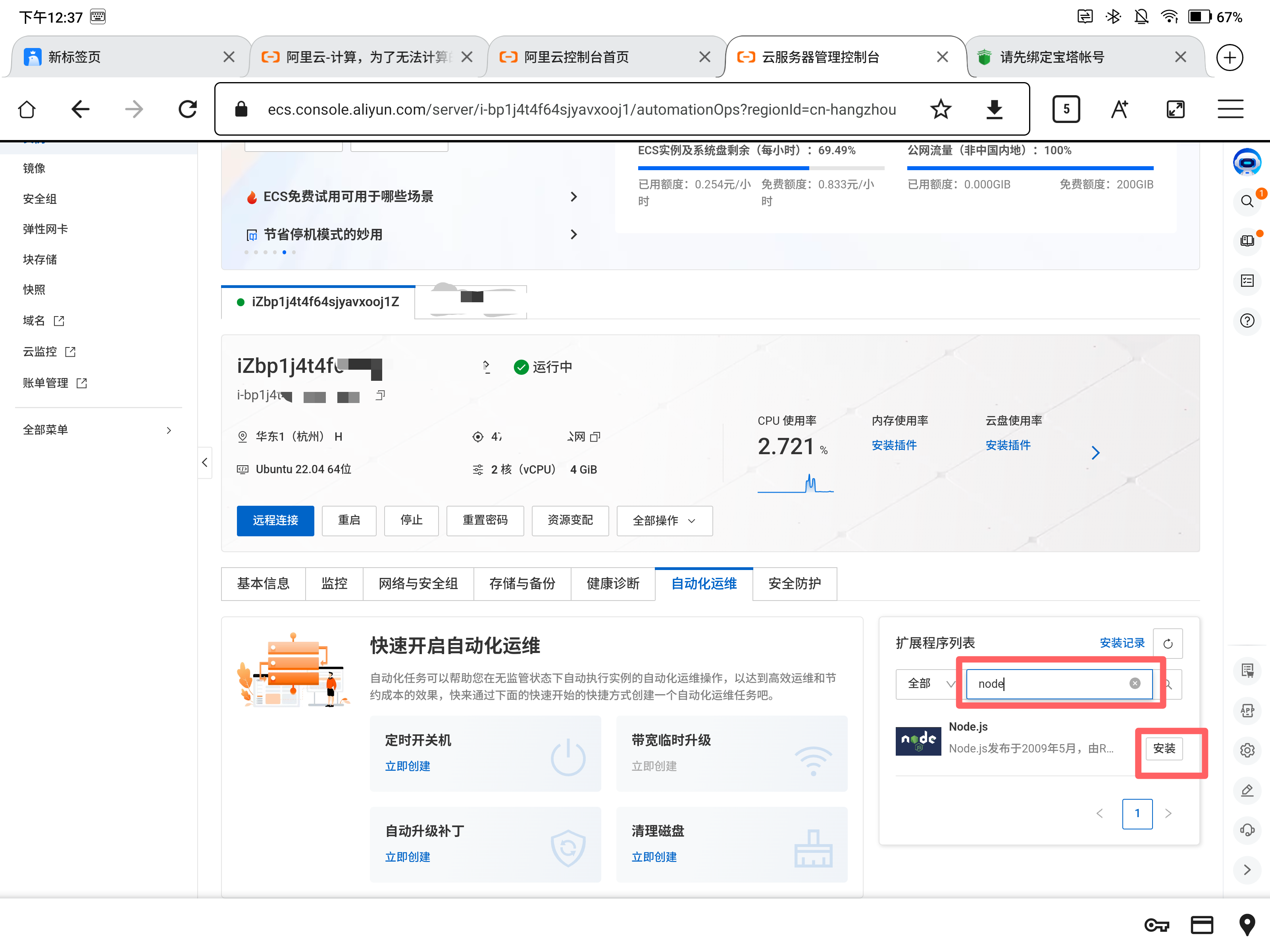
Task: Refresh the extension list with the refresh icon
Action: click(x=1168, y=643)
